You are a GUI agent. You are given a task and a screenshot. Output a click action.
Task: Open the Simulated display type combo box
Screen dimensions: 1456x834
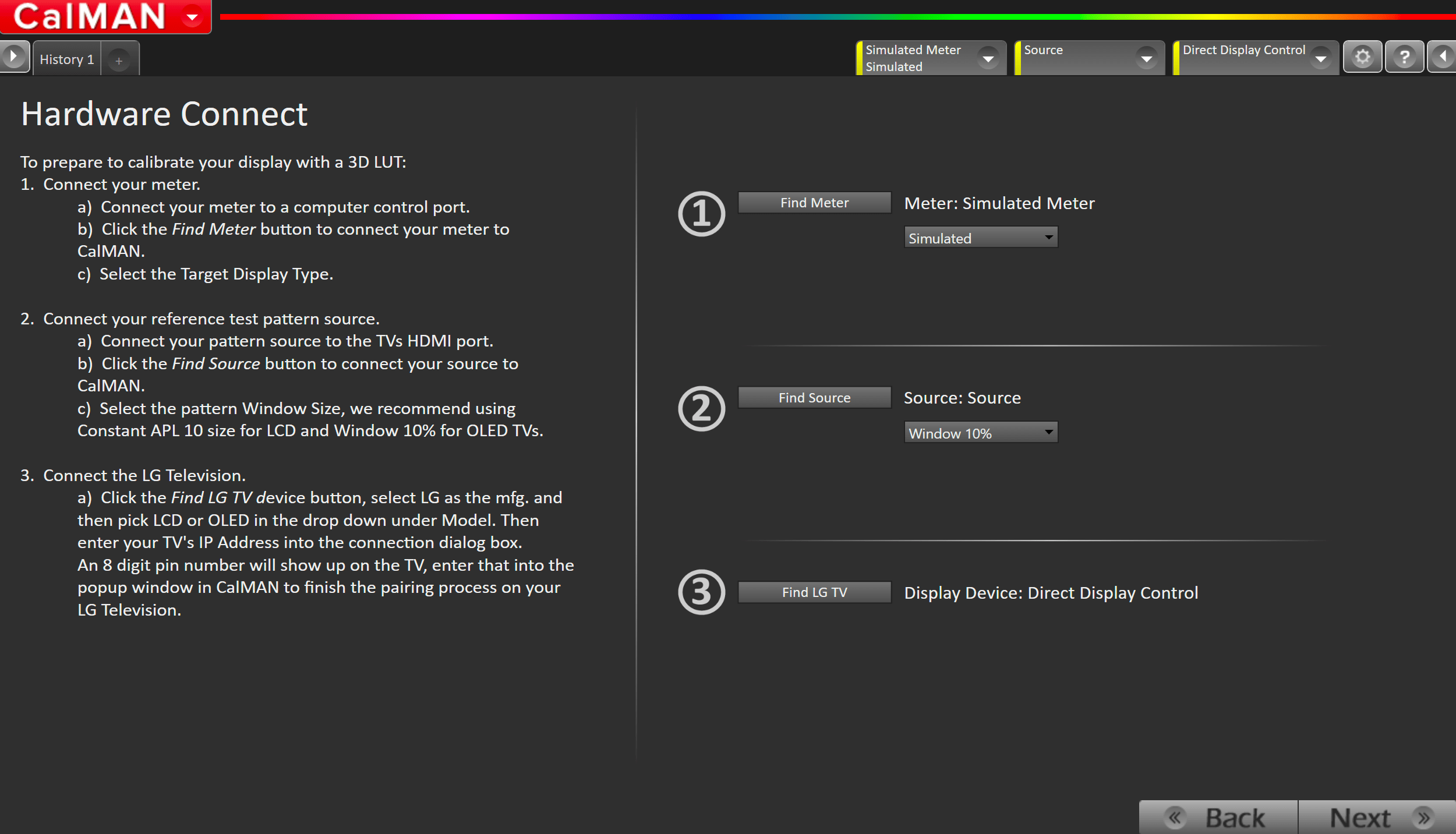[x=981, y=238]
